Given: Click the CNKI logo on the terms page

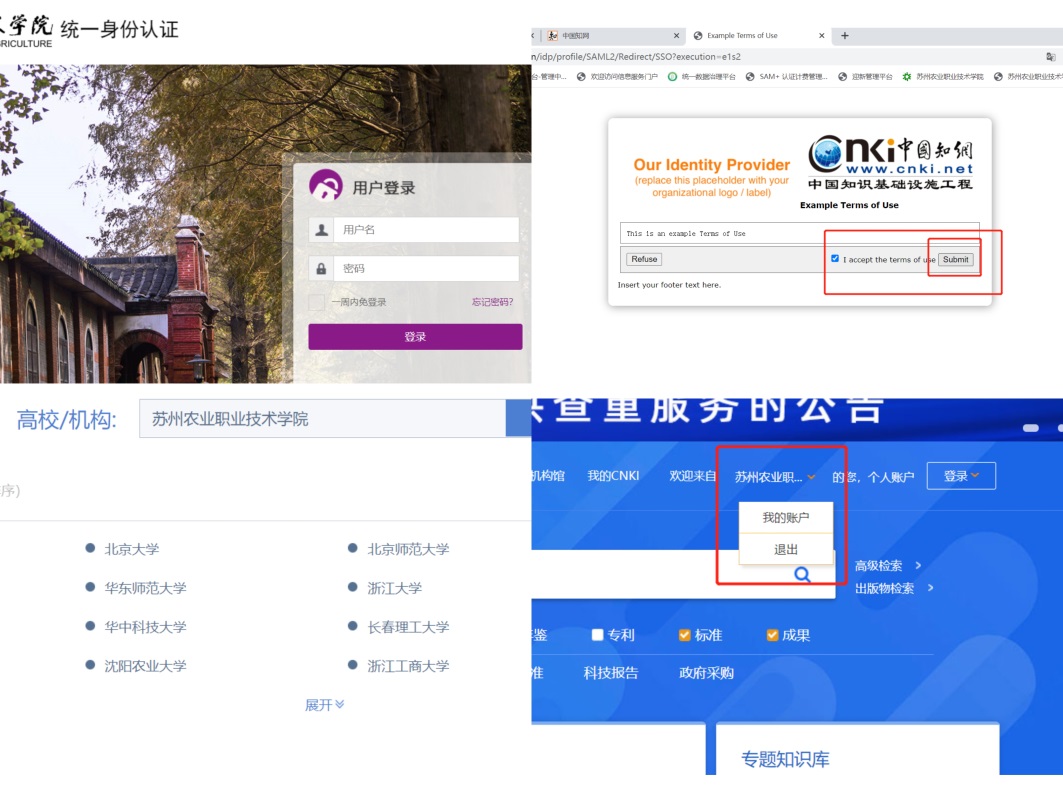Looking at the screenshot, I should pyautogui.click(x=890, y=162).
